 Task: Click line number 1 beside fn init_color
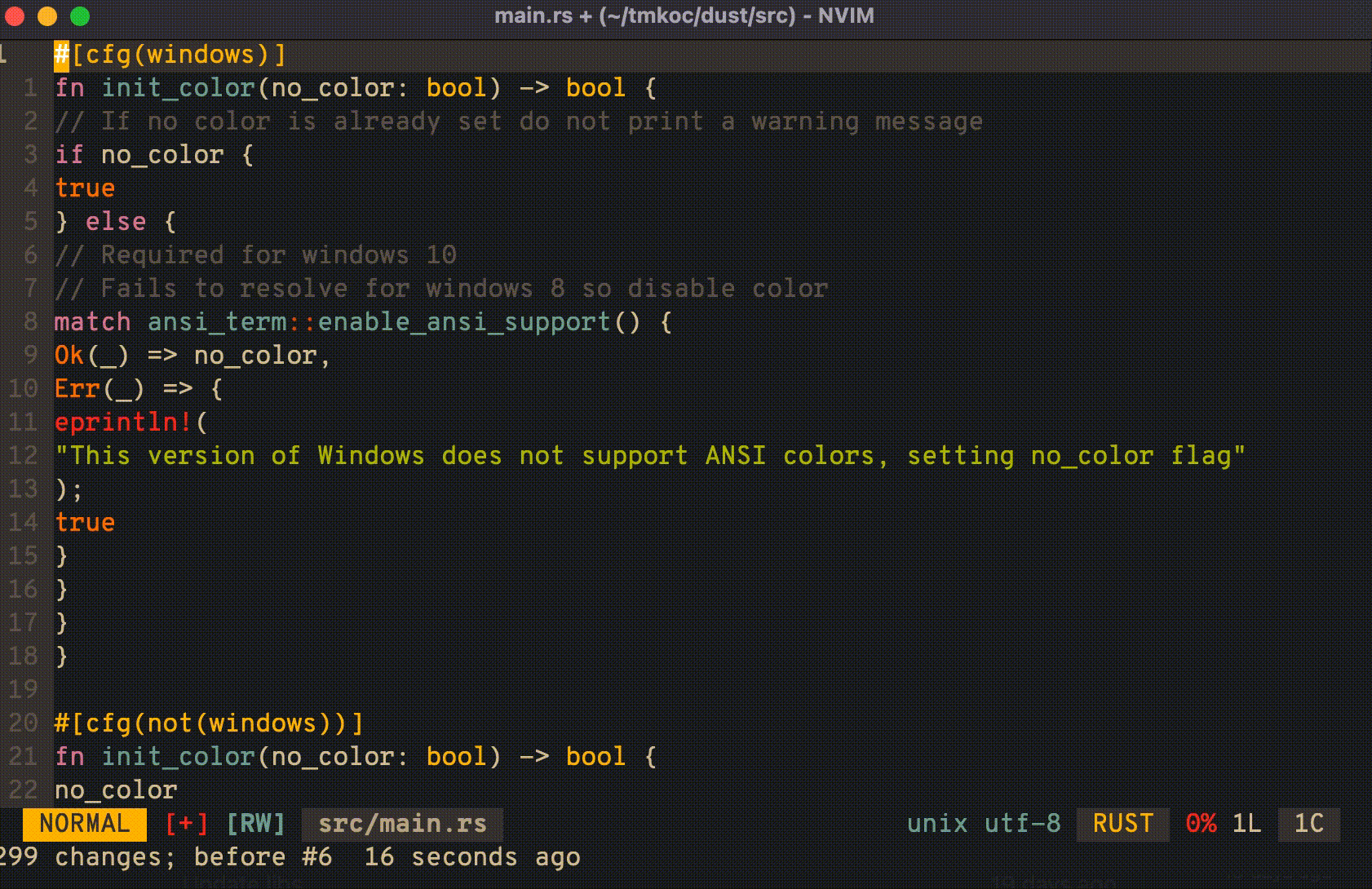30,87
